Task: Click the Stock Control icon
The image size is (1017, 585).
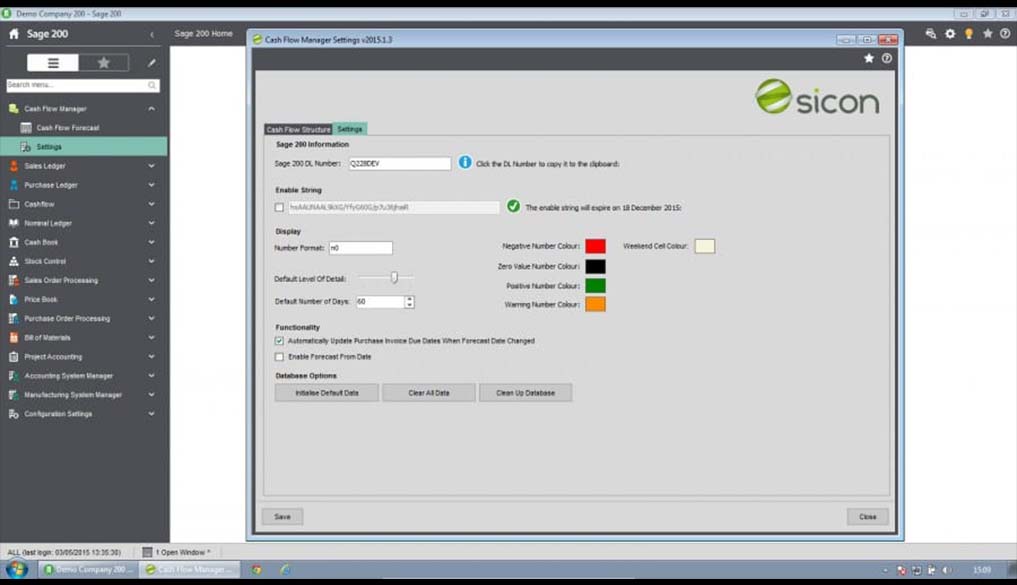Action: click(x=14, y=261)
